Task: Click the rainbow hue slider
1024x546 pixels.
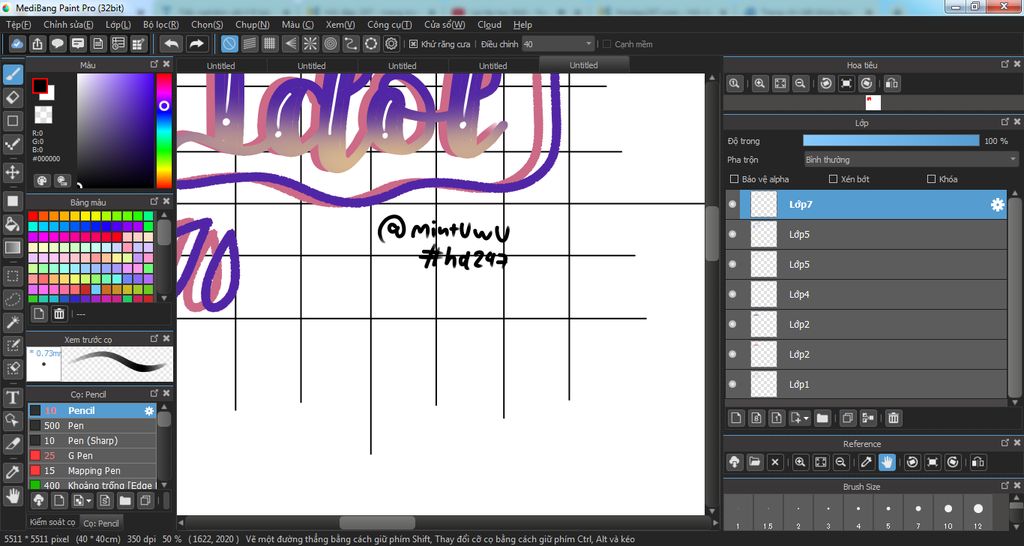Action: (164, 131)
